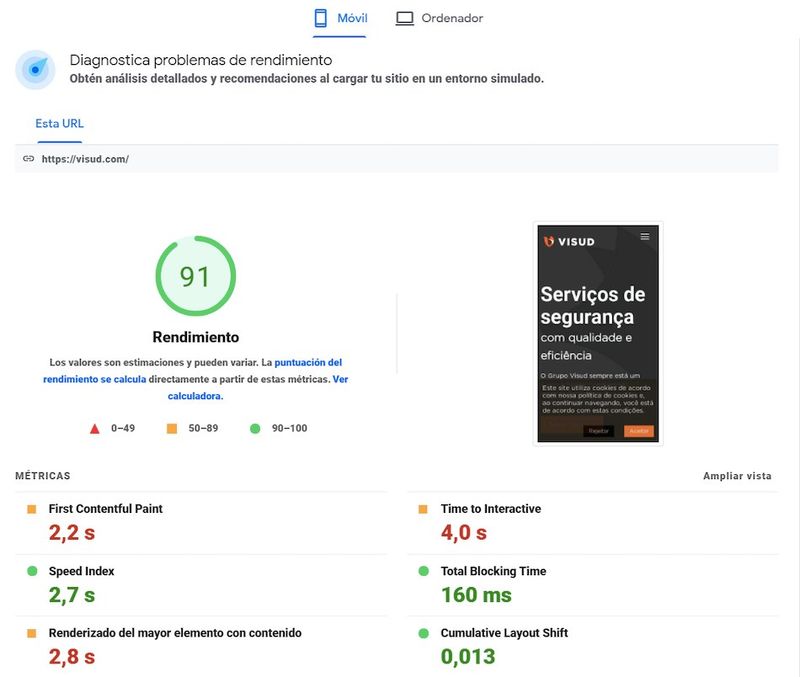Click the link chain icon beside the URL
This screenshot has height=677, width=800.
[29, 159]
